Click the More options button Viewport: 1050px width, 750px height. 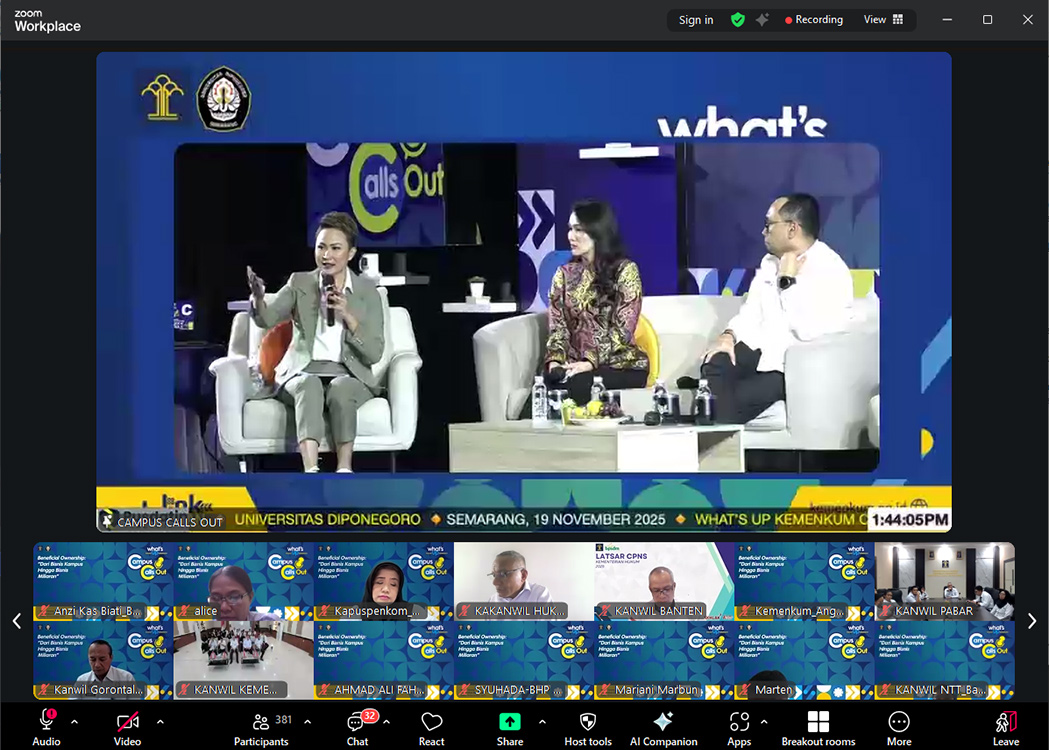coord(899,727)
